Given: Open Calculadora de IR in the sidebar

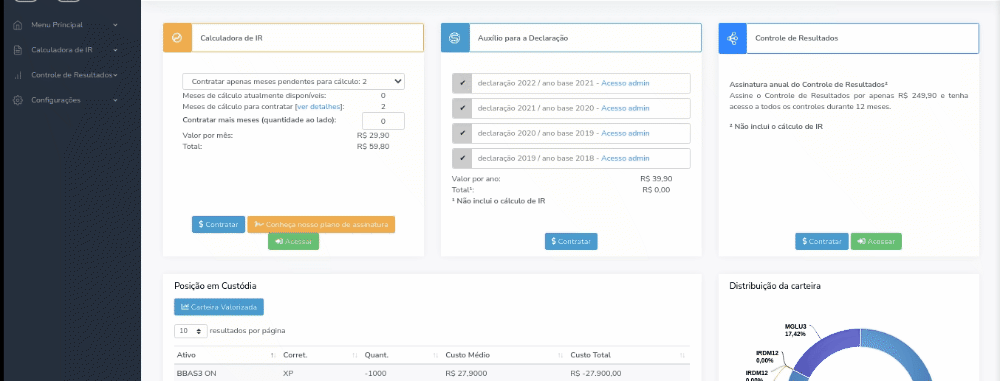Looking at the screenshot, I should point(62,50).
